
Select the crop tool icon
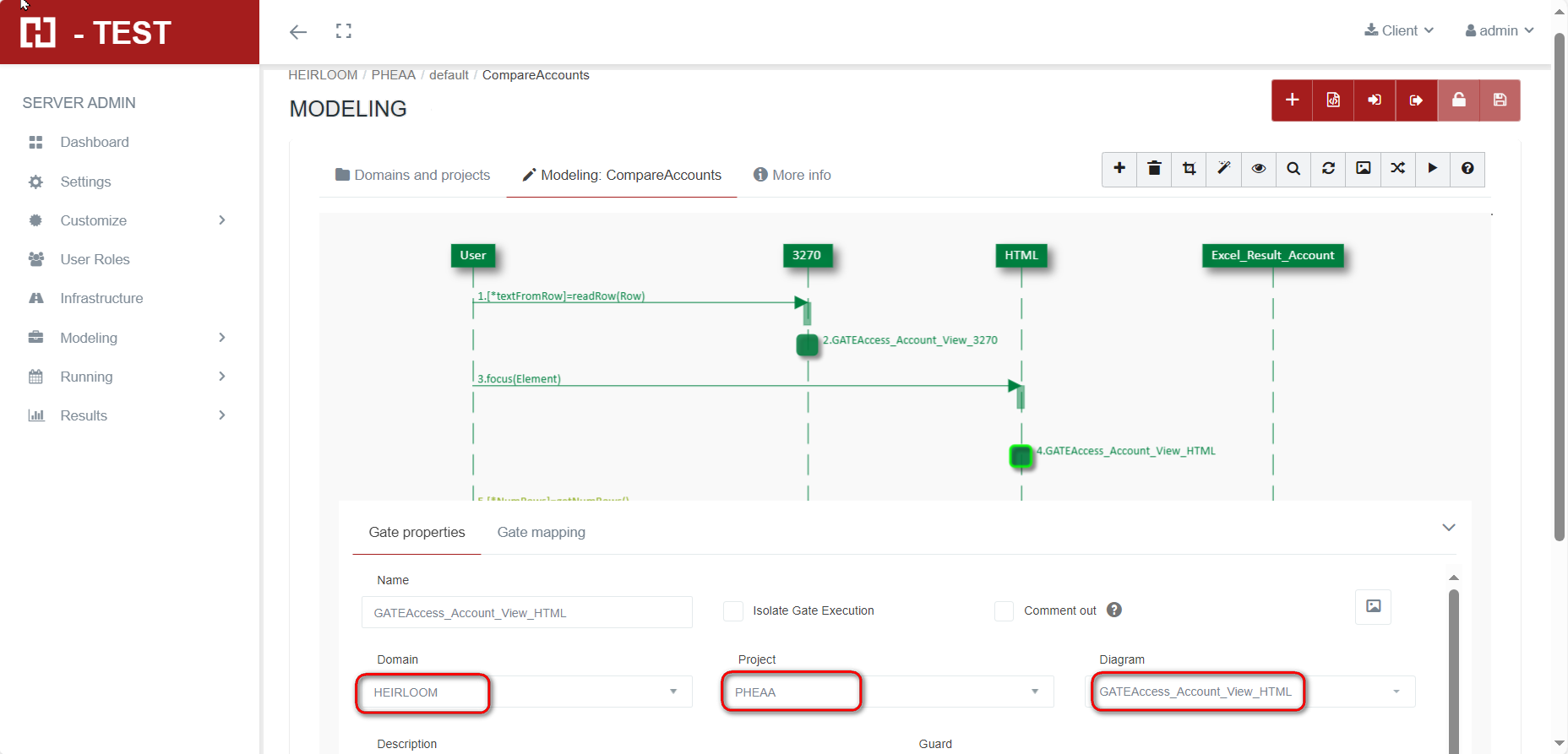1189,169
